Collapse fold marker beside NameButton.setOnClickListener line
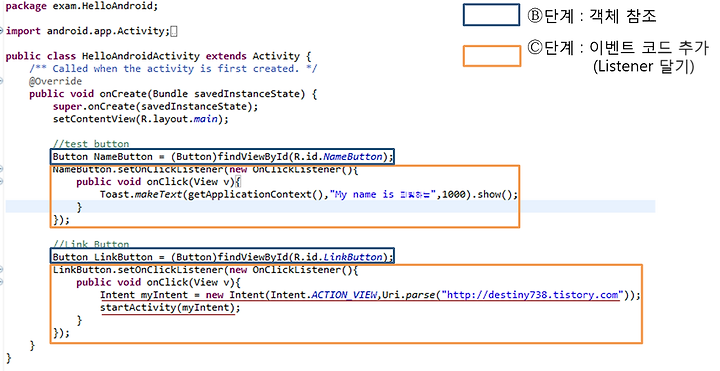 (x=2, y=169)
